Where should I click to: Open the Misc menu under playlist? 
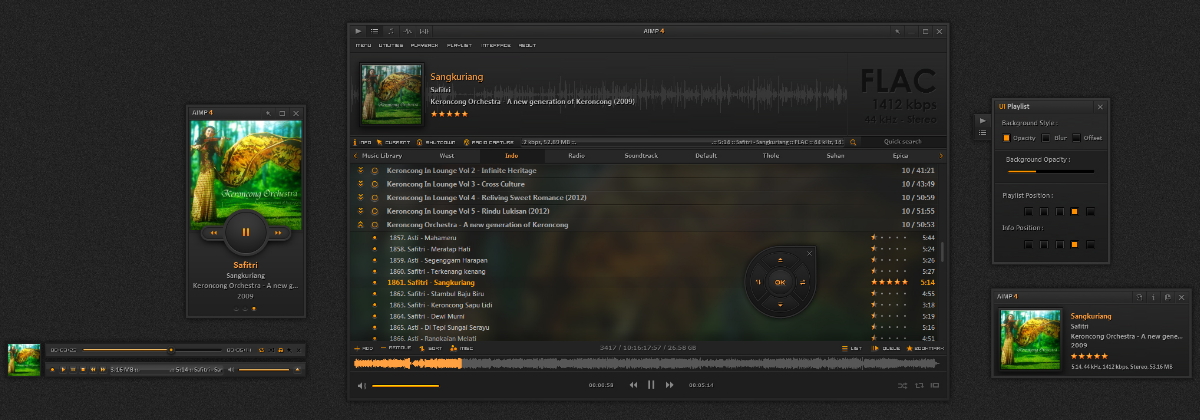(x=463, y=347)
